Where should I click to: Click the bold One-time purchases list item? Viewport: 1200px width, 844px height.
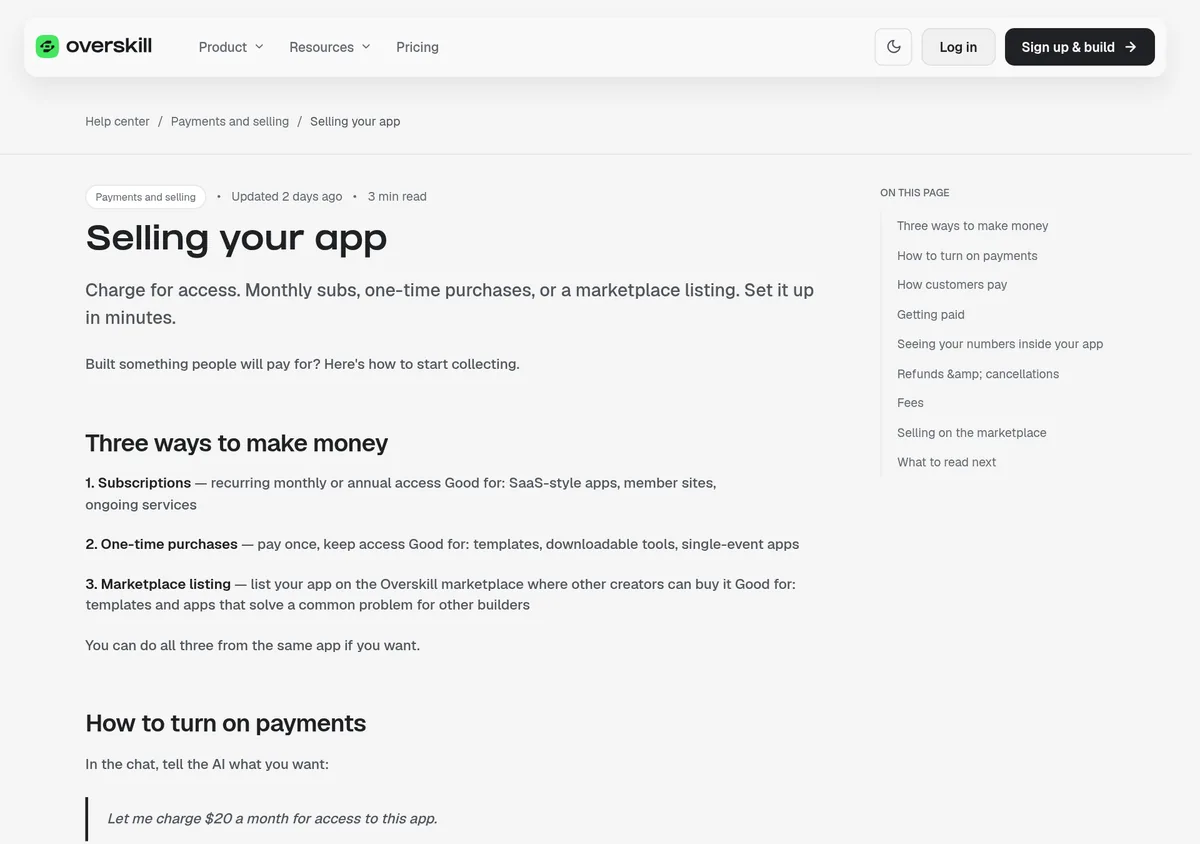point(162,545)
